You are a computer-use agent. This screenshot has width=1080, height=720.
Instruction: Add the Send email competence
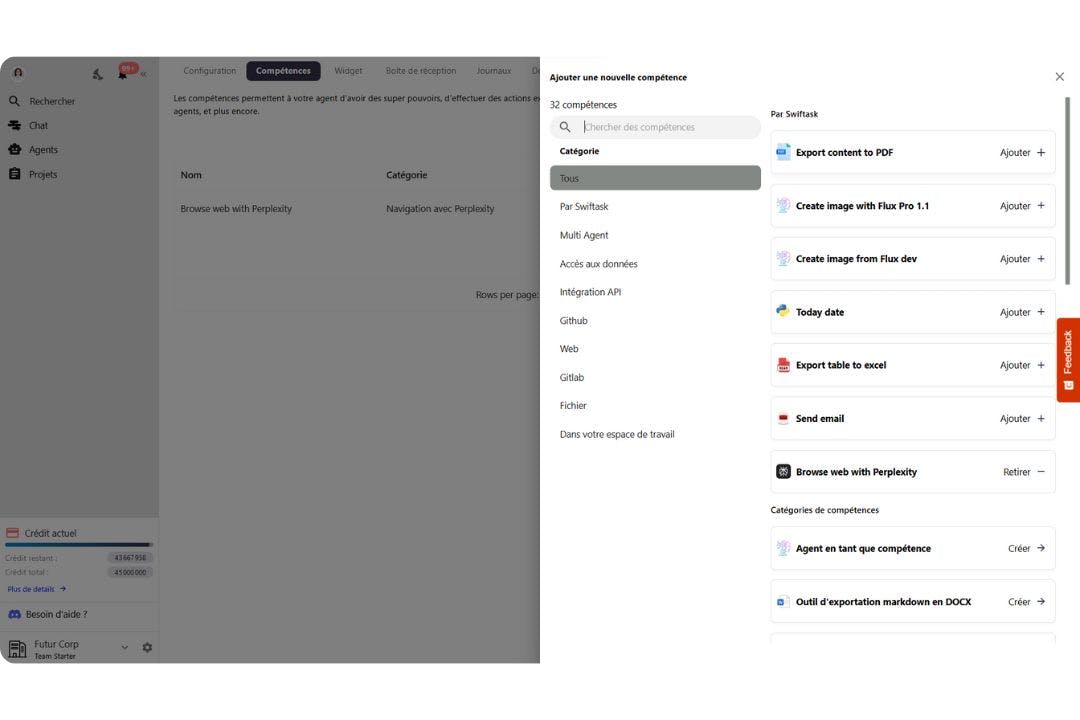(1022, 418)
